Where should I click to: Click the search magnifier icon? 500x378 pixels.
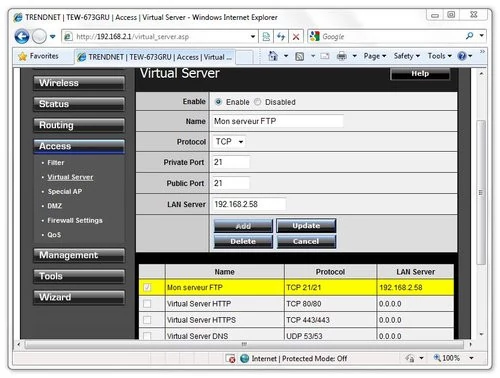point(470,36)
